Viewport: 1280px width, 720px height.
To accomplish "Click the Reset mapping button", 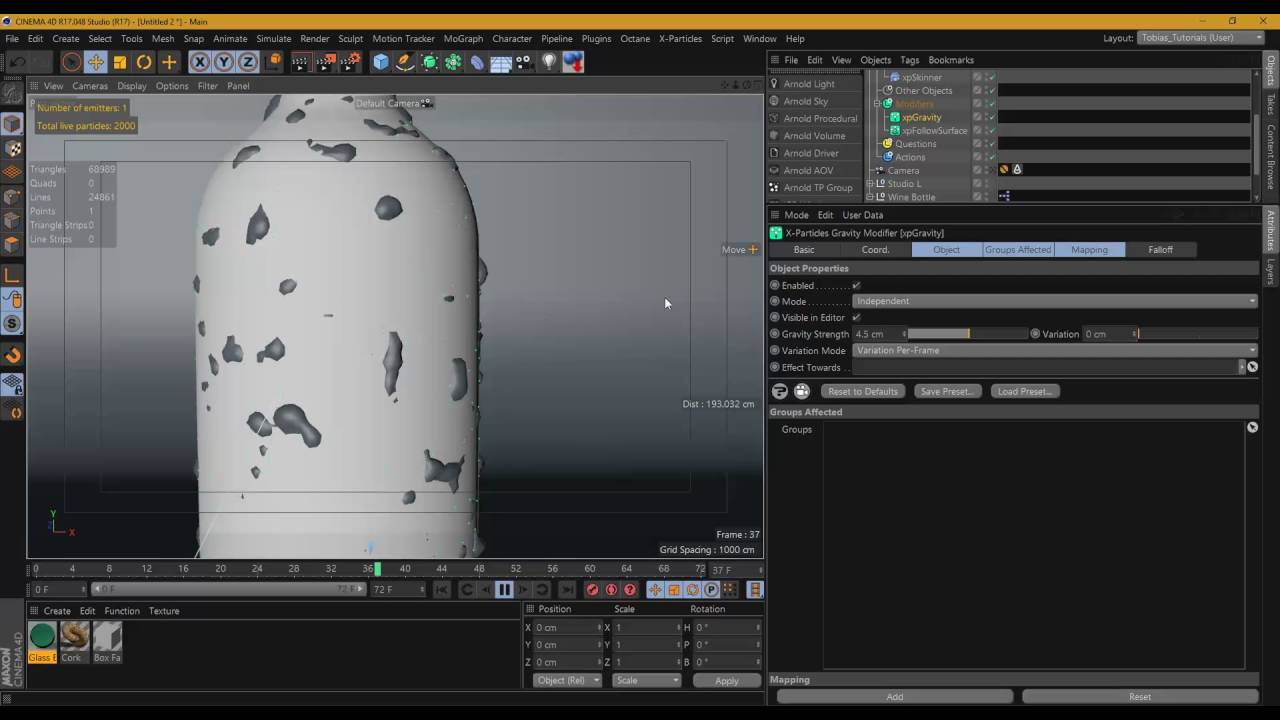I will pyautogui.click(x=1139, y=697).
